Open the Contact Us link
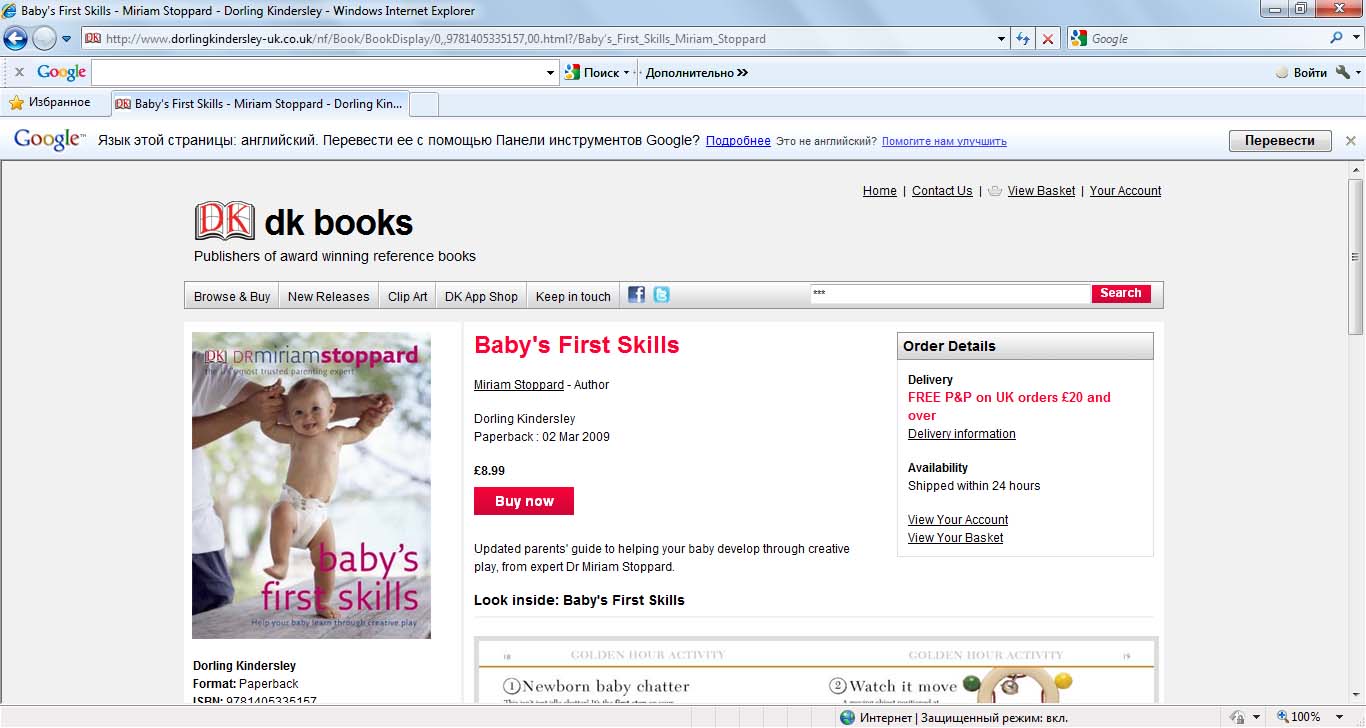Viewport: 1366px width, 728px height. [x=942, y=191]
